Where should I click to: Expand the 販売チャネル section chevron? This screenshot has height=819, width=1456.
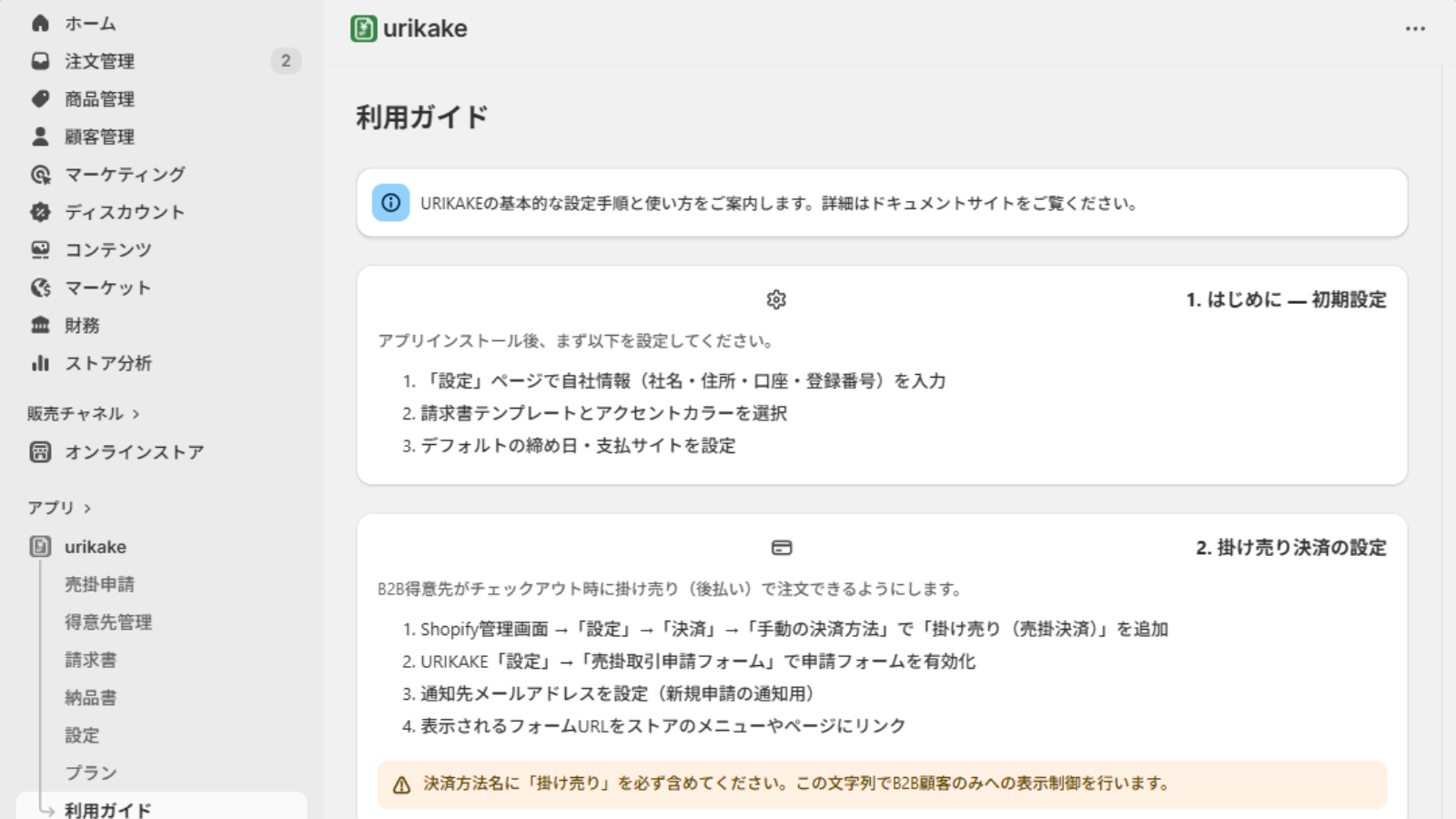coord(136,414)
